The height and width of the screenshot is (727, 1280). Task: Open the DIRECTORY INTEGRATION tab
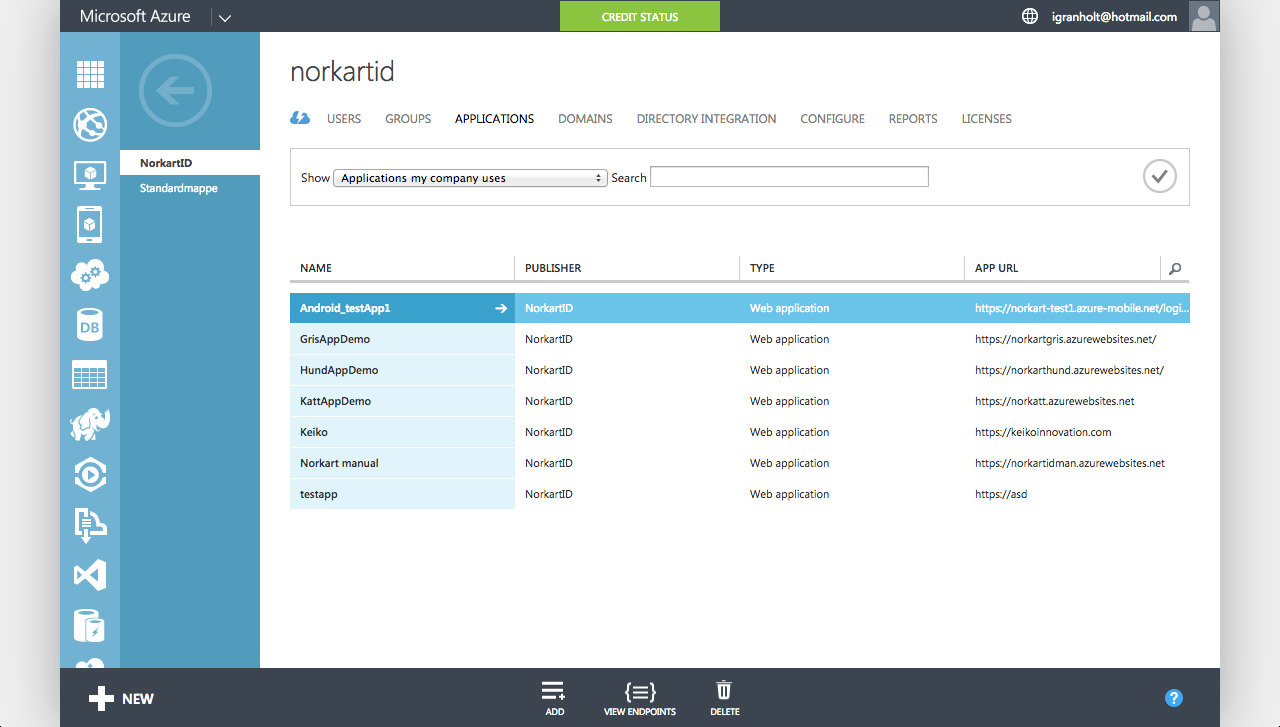click(x=706, y=118)
